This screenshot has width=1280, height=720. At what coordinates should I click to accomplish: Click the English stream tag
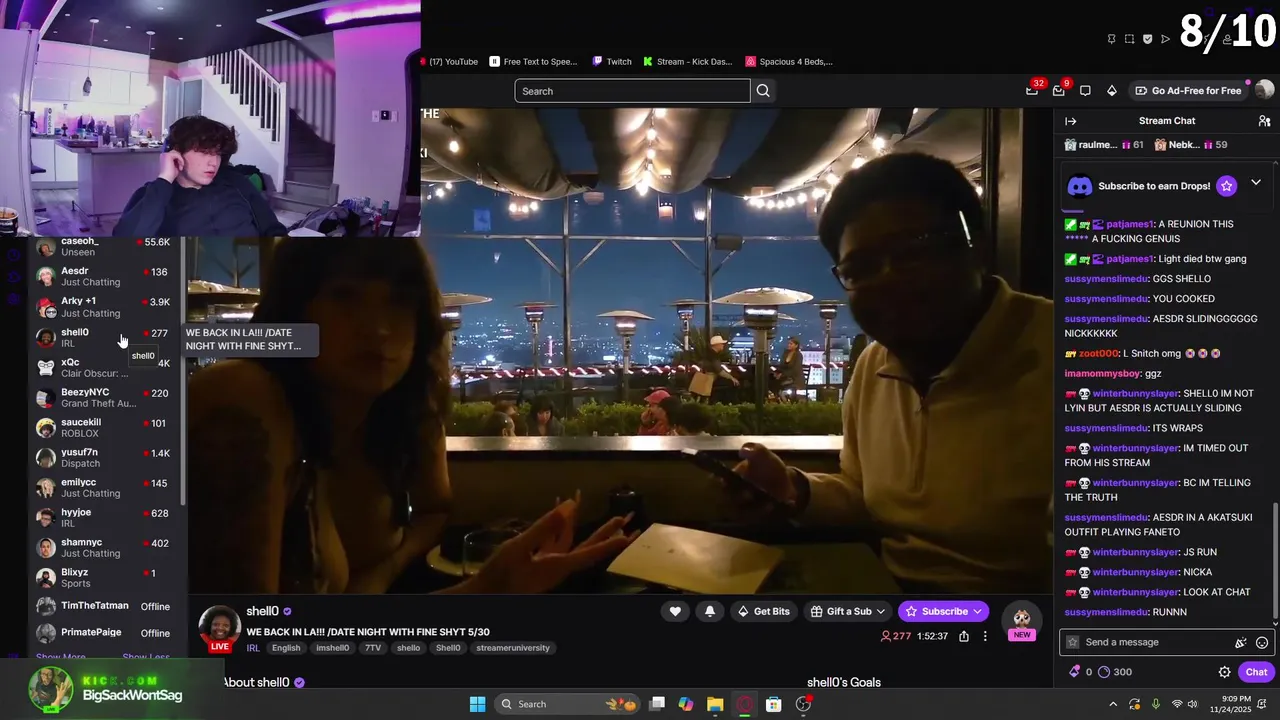(286, 648)
